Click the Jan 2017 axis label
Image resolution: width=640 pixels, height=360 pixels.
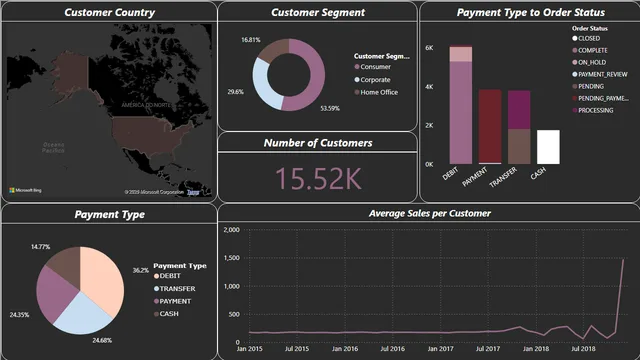tap(440, 349)
